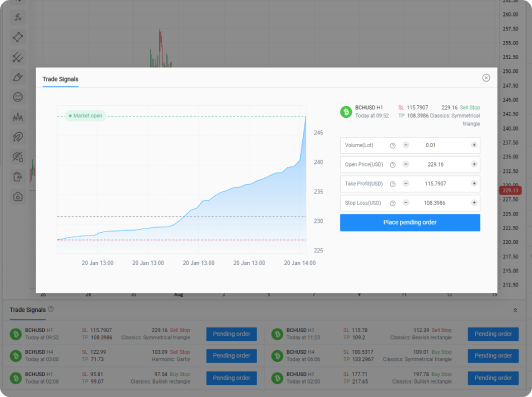Click Pending order for 197.78 Bullish rectangle signal

[493, 378]
